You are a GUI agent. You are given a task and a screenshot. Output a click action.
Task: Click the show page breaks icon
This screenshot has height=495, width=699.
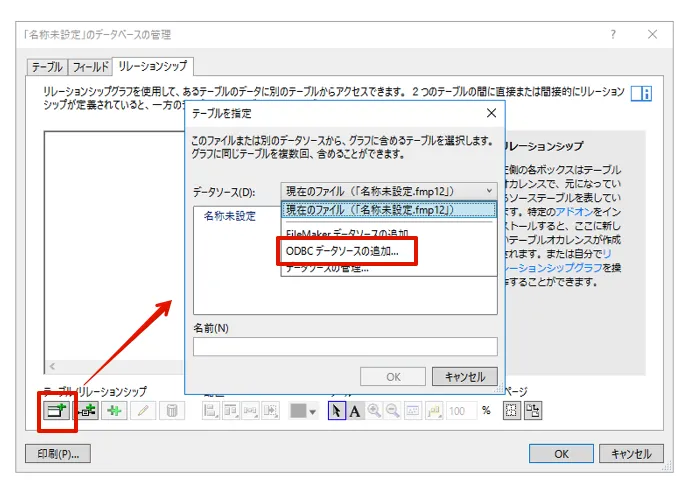(512, 411)
